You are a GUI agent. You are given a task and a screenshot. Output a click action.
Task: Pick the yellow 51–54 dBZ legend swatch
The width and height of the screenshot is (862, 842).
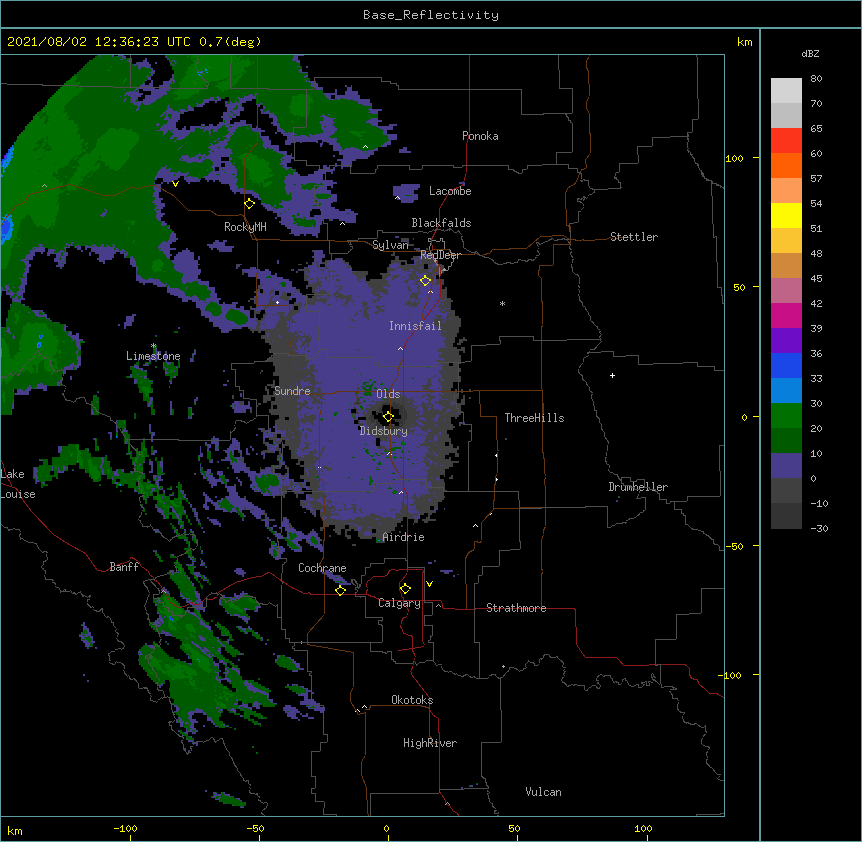click(786, 215)
